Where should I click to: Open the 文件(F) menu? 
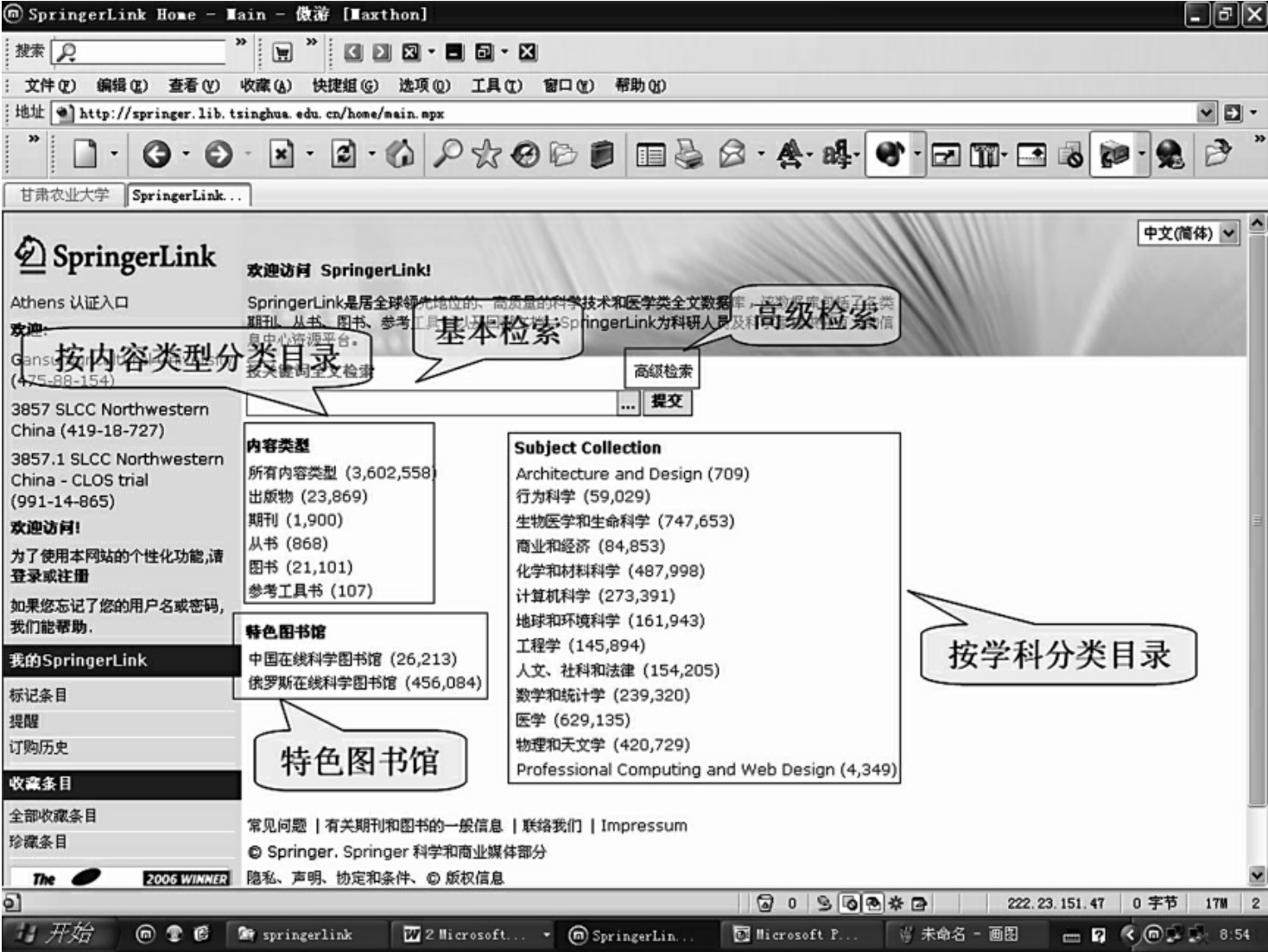(x=50, y=85)
